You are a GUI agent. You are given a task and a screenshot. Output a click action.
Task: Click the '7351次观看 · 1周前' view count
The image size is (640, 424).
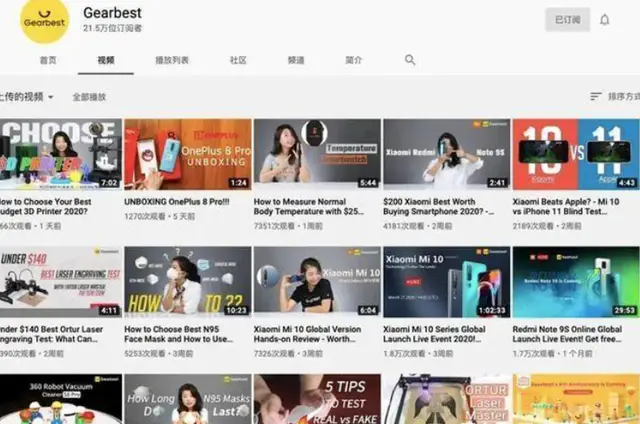(288, 226)
